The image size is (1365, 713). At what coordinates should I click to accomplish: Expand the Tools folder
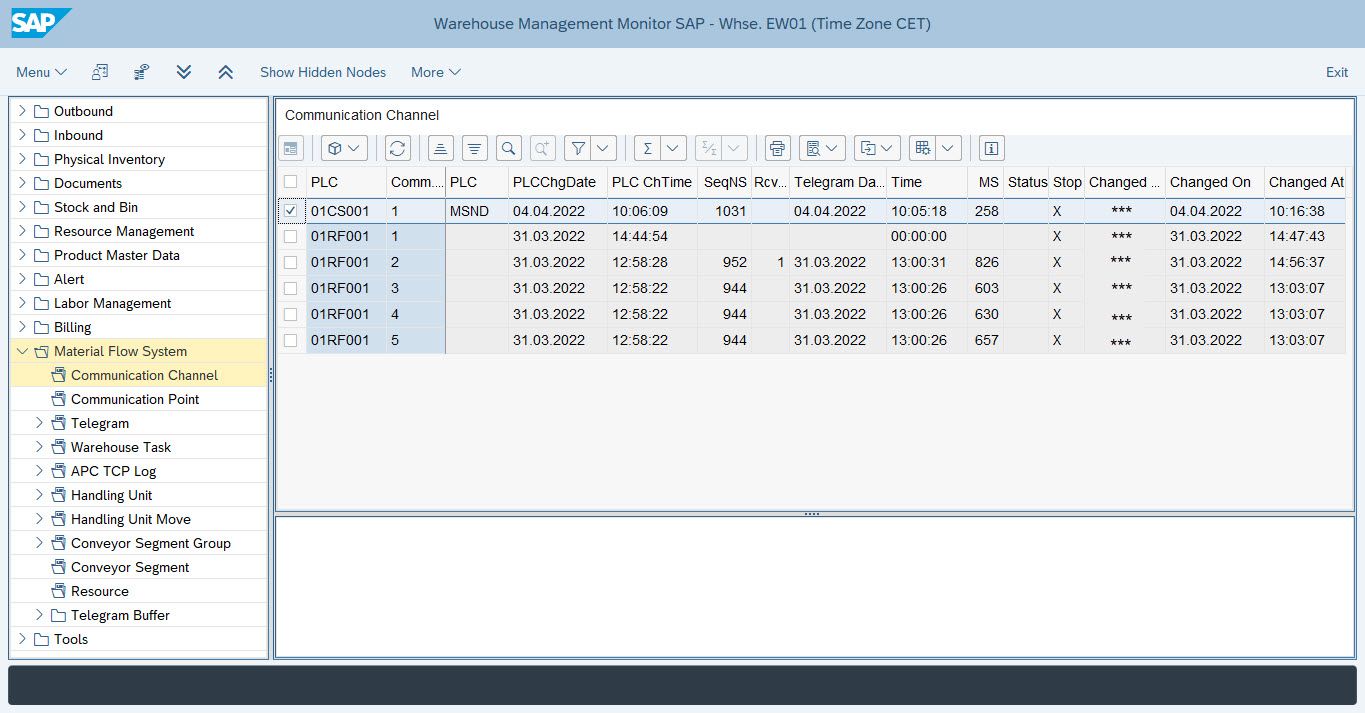tap(22, 639)
